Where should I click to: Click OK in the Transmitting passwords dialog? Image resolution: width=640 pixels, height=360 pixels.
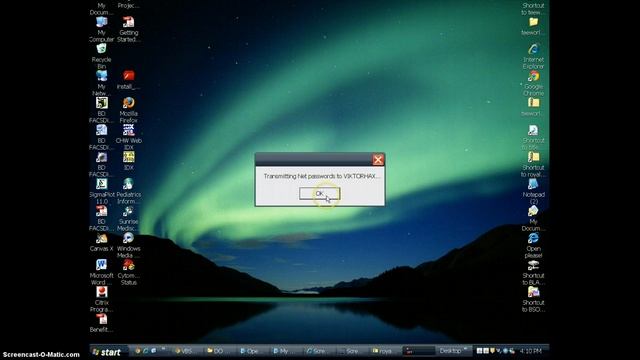pos(319,193)
